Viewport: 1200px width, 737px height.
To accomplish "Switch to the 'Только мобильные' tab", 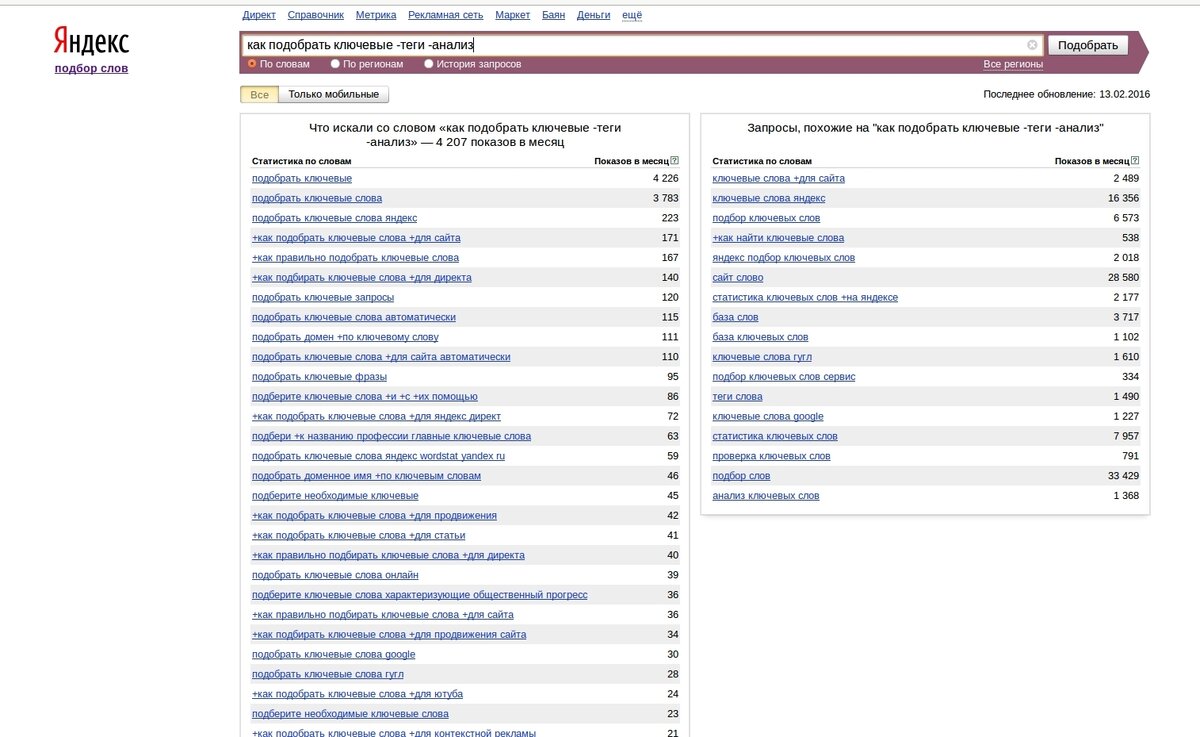I will tap(333, 94).
